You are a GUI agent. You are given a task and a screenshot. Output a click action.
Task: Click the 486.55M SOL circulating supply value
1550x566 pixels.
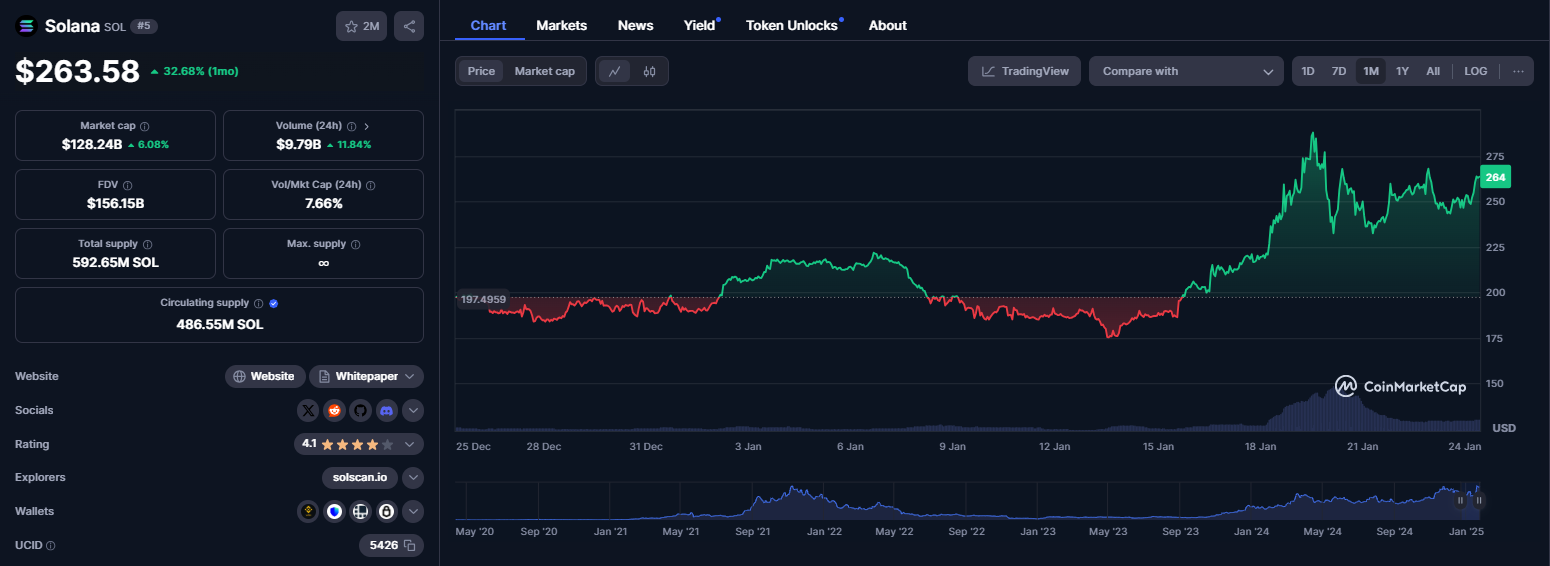(x=219, y=324)
